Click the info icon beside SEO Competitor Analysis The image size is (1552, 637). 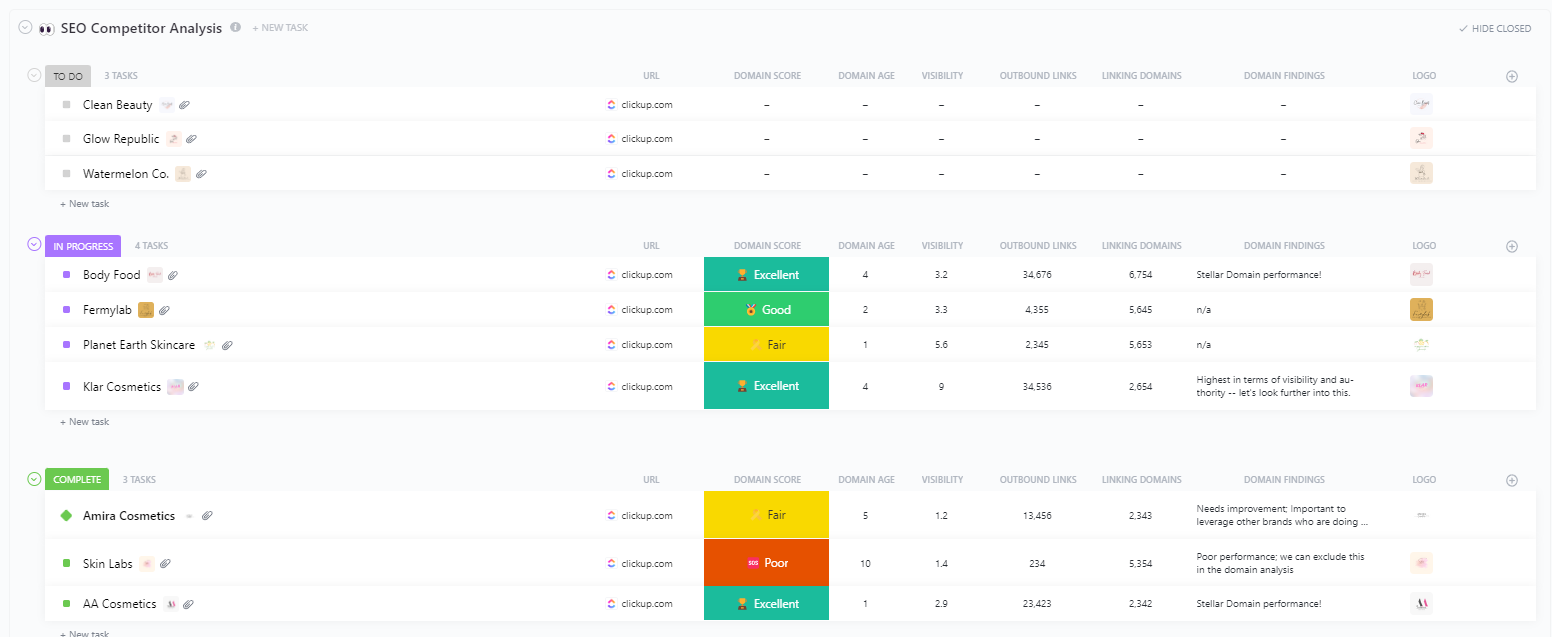point(236,28)
